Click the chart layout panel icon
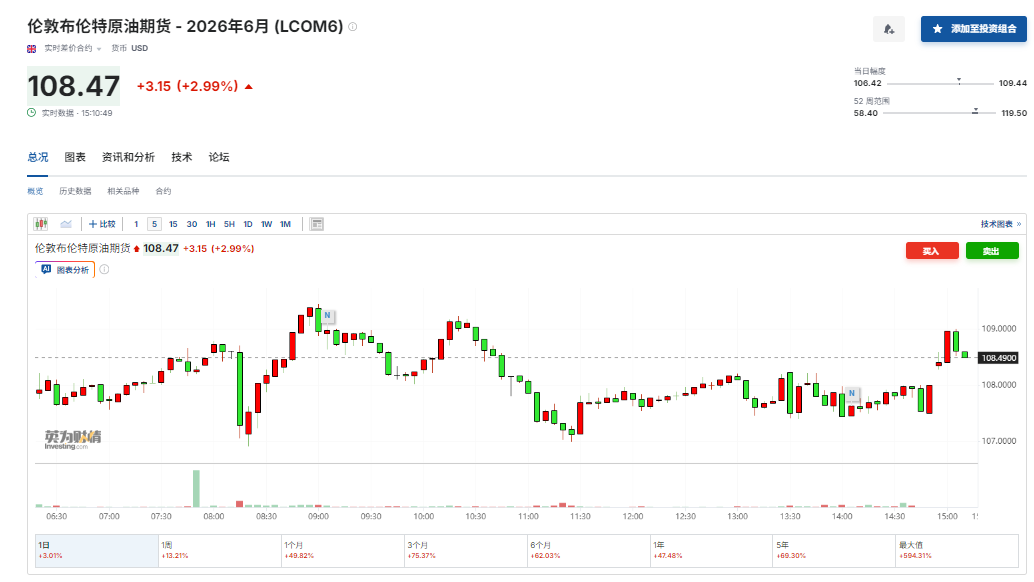The image size is (1034, 582). (317, 224)
